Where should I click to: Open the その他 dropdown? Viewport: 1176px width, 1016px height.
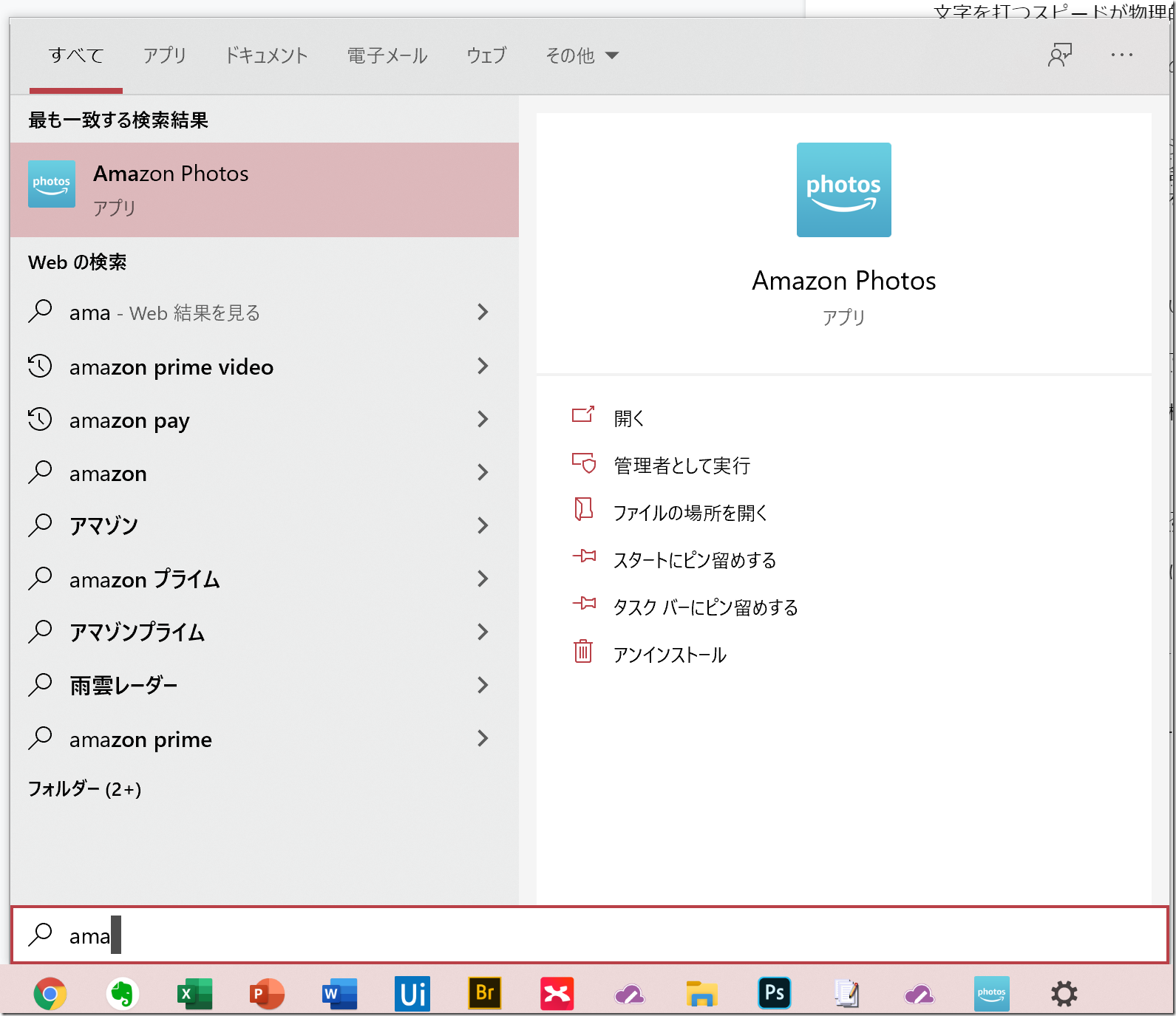pyautogui.click(x=582, y=55)
